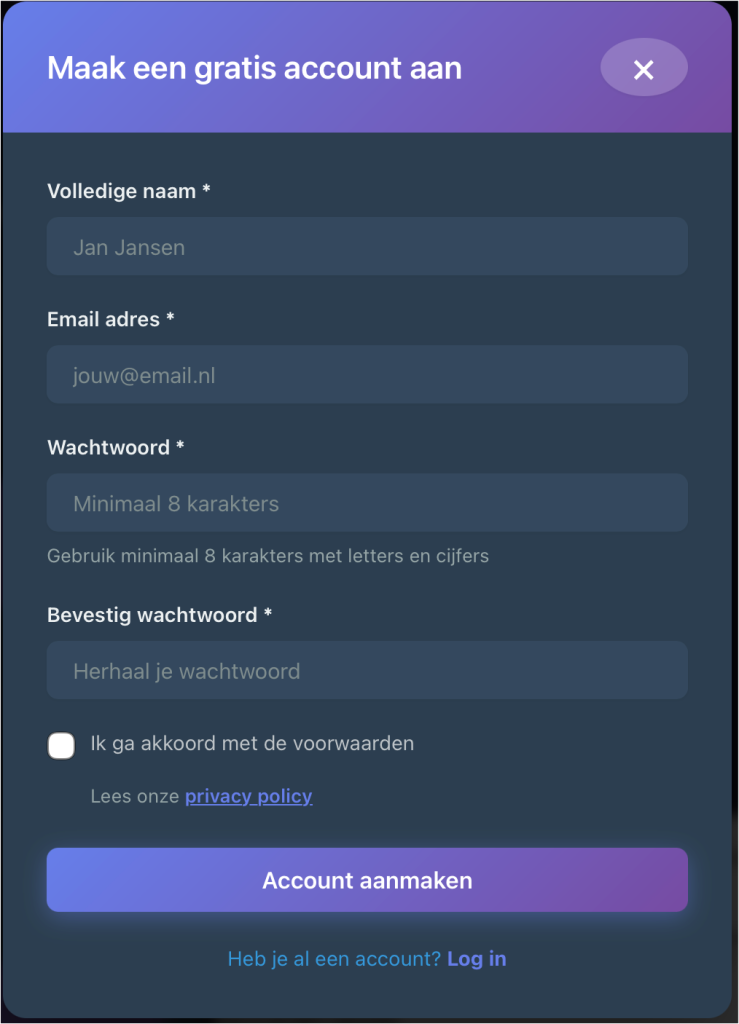The height and width of the screenshot is (1024, 739).
Task: Select the Wachtwoord input field
Action: coord(367,503)
